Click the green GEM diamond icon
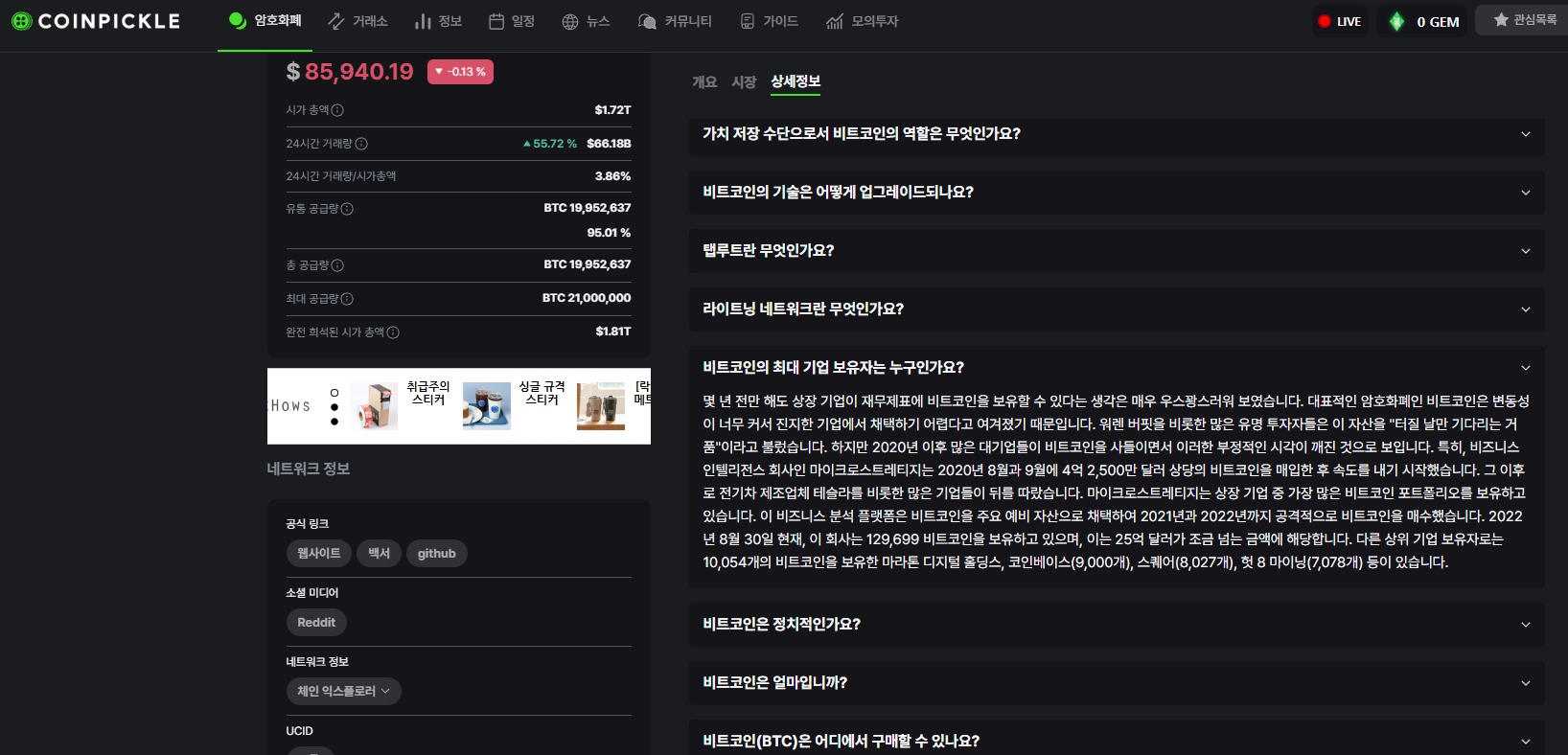Image resolution: width=1568 pixels, height=755 pixels. point(1396,21)
